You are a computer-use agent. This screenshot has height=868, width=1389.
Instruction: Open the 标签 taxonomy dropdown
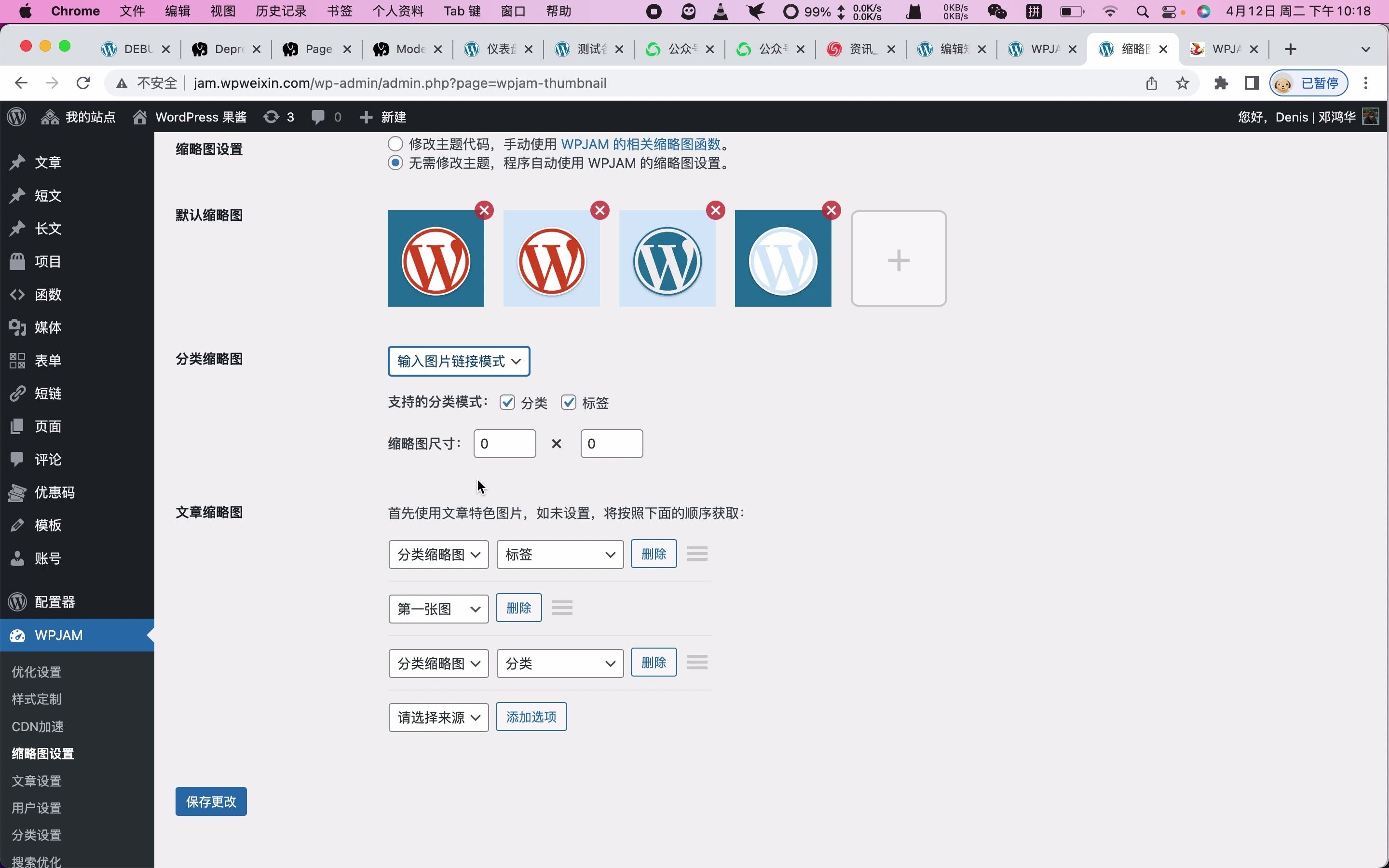(x=560, y=555)
